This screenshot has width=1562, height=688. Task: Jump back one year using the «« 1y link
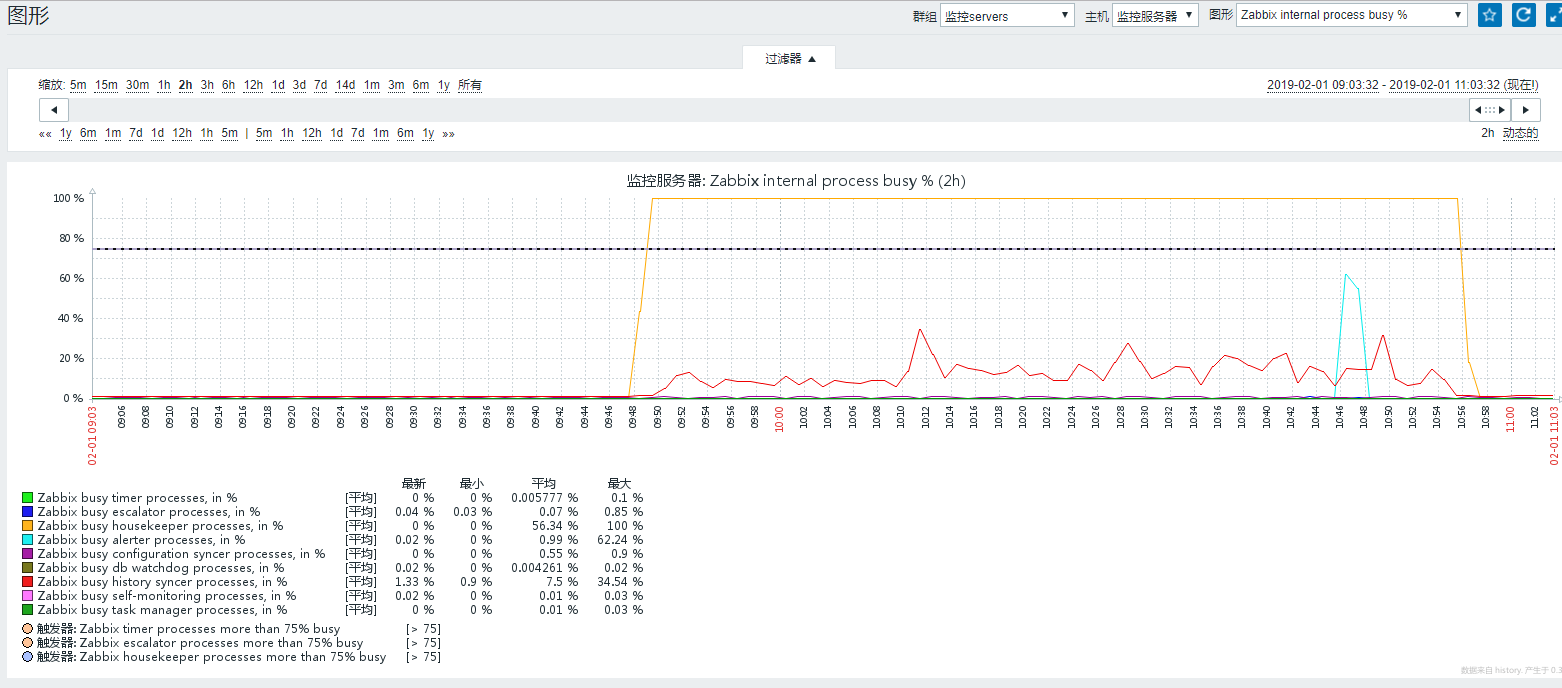click(x=65, y=133)
